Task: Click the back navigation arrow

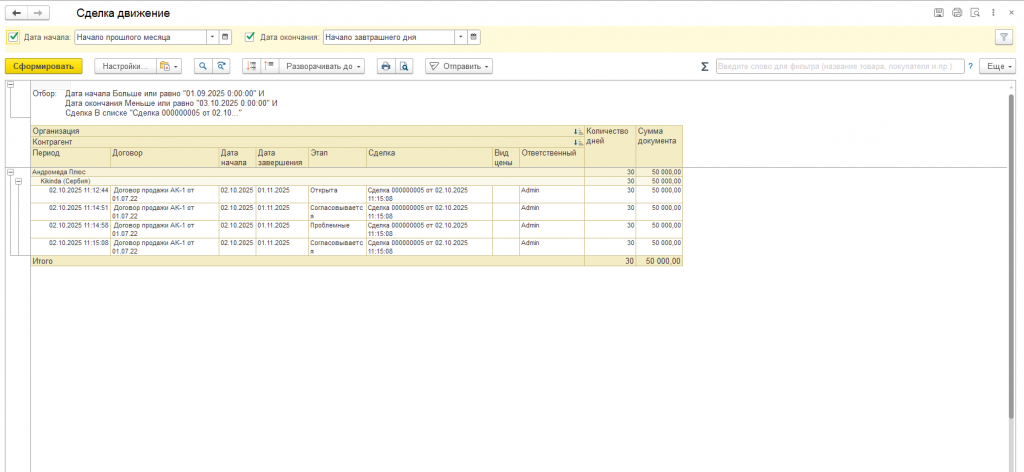Action: tap(16, 13)
